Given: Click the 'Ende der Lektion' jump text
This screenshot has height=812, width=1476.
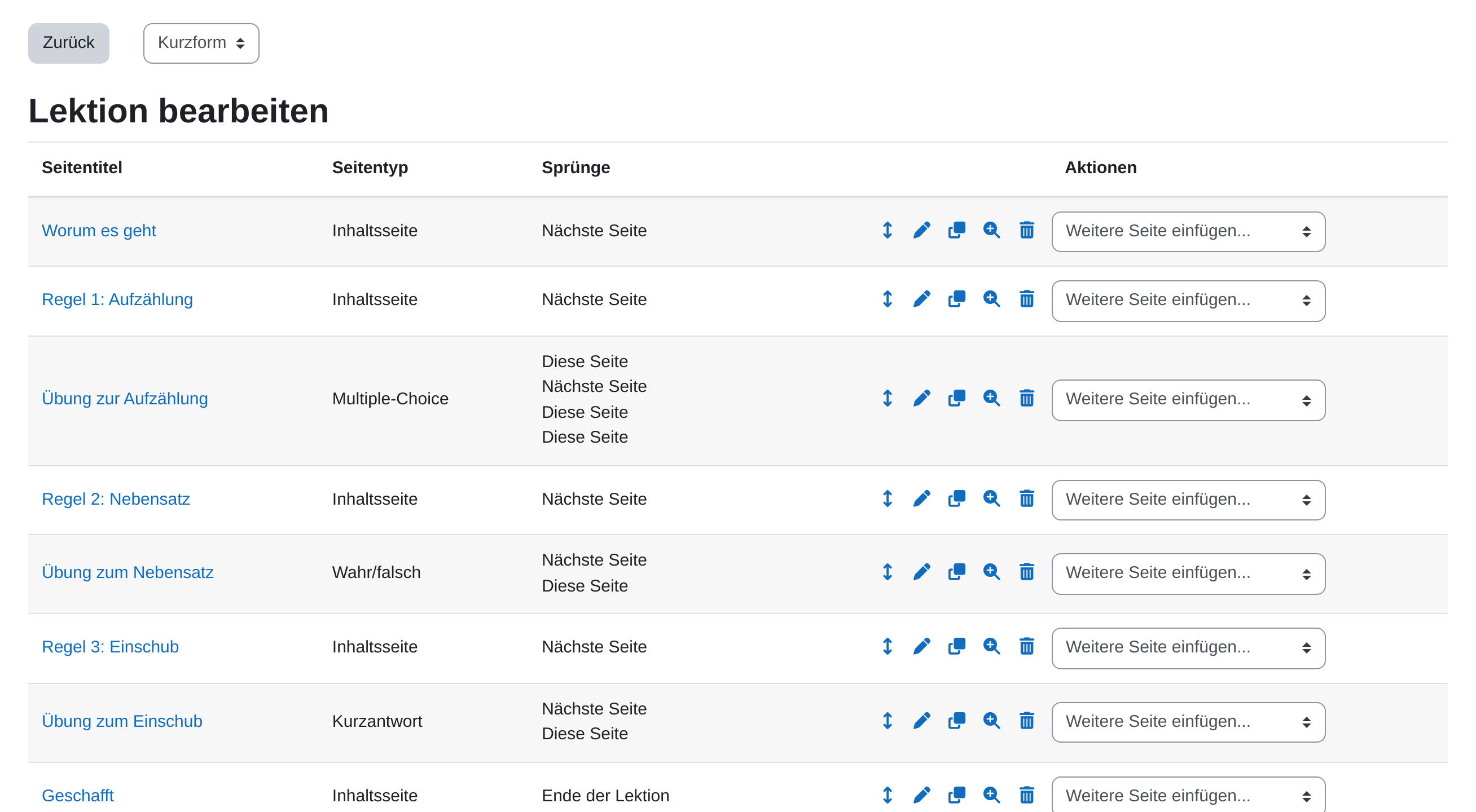Looking at the screenshot, I should pyautogui.click(x=605, y=796).
